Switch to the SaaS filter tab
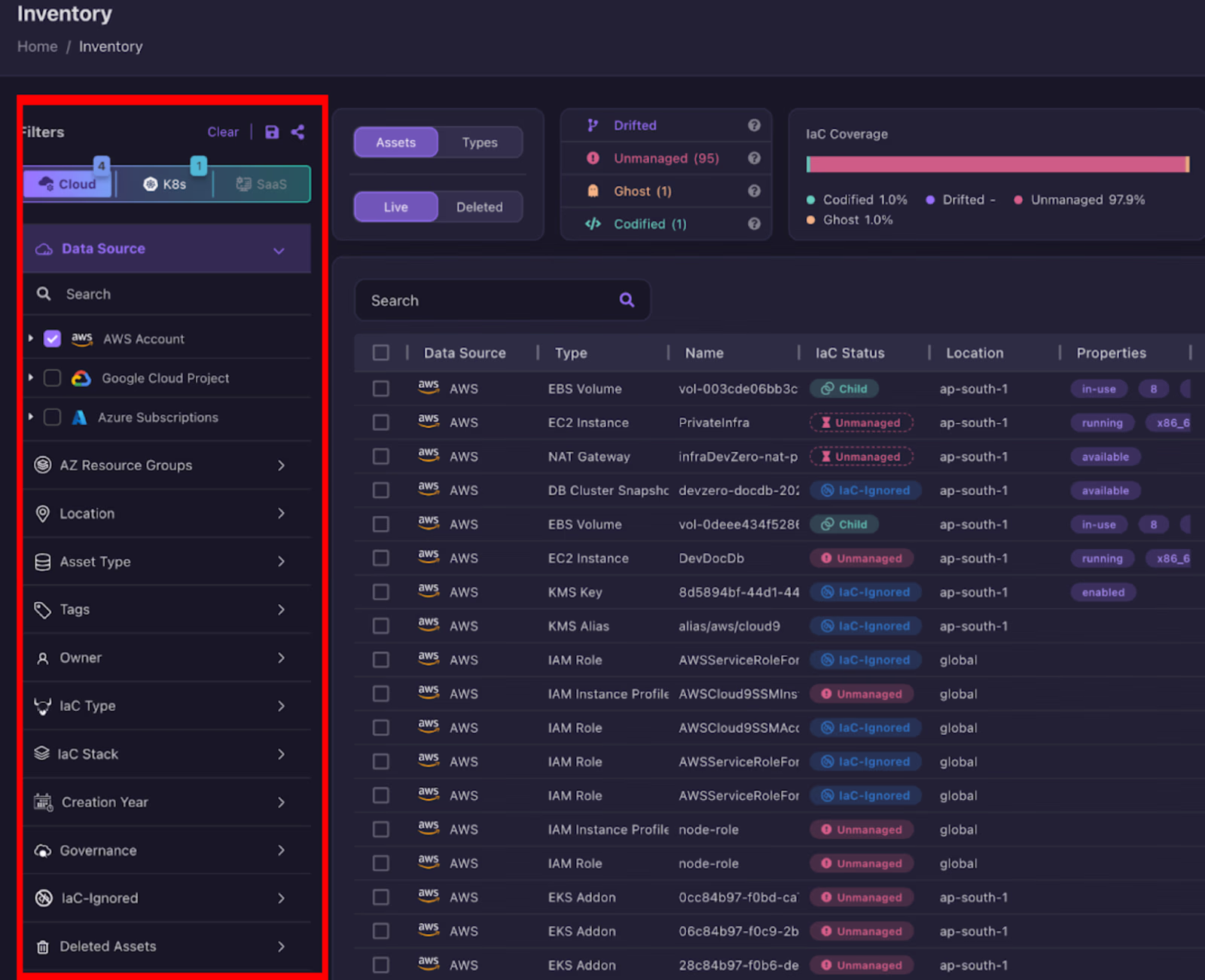The image size is (1205, 980). pyautogui.click(x=261, y=185)
